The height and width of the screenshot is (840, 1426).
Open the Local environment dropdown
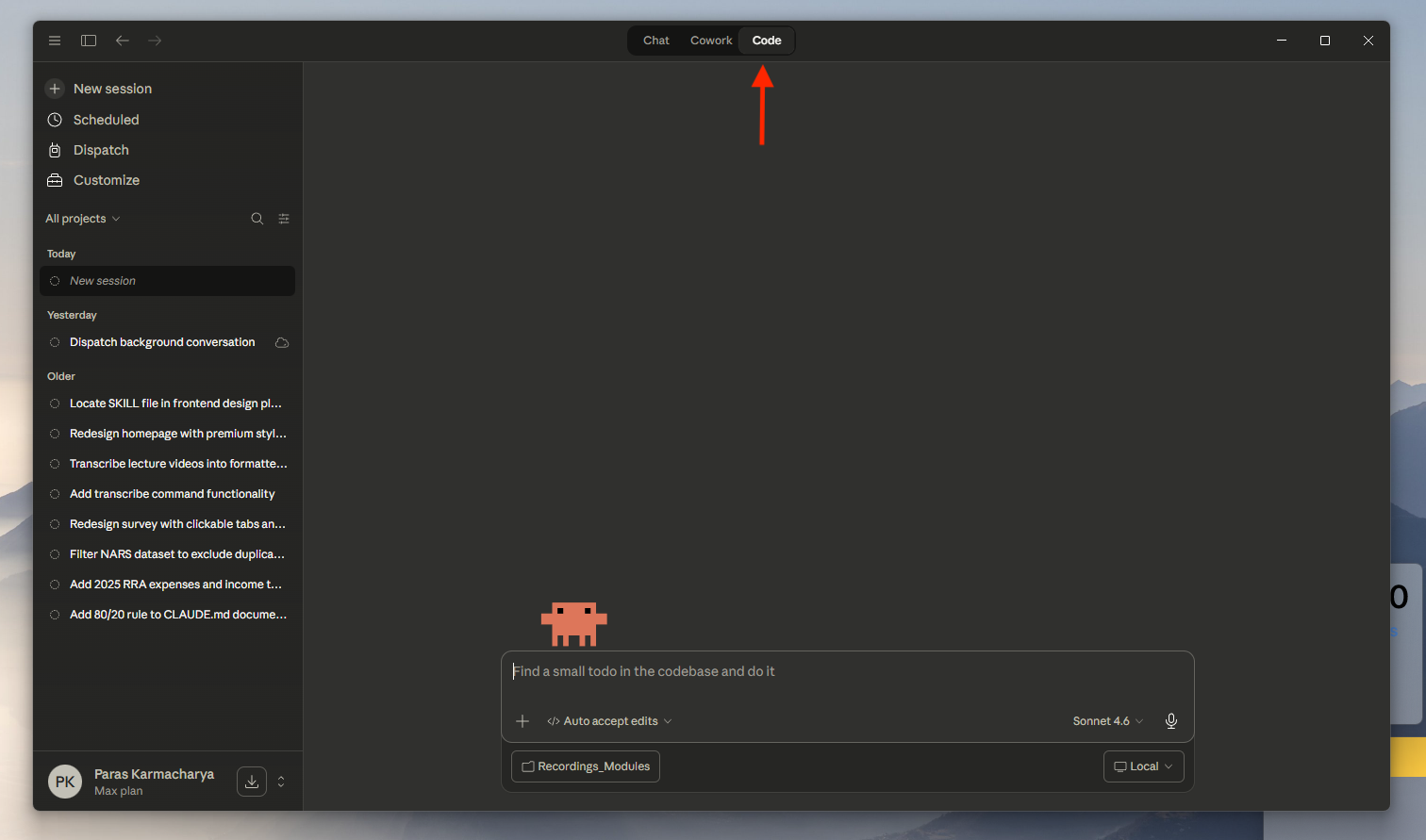(1144, 766)
